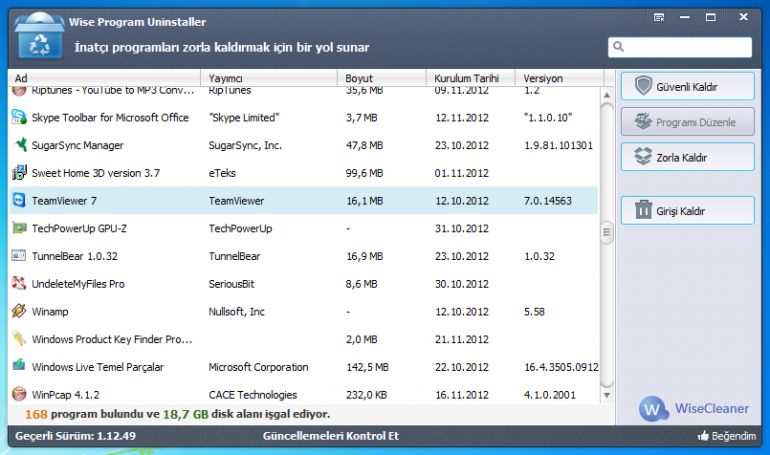This screenshot has height=455, width=770.
Task: Click the Sweet Home 3D icon
Action: pyautogui.click(x=19, y=172)
